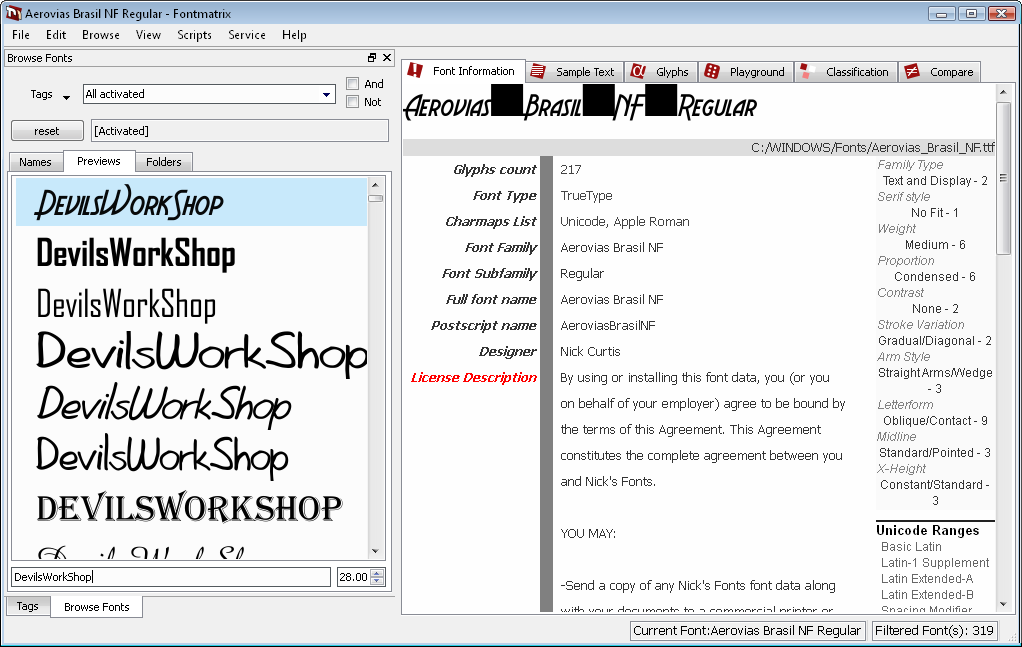
Task: Click the Designer value Nick Curtis
Action: [x=591, y=352]
